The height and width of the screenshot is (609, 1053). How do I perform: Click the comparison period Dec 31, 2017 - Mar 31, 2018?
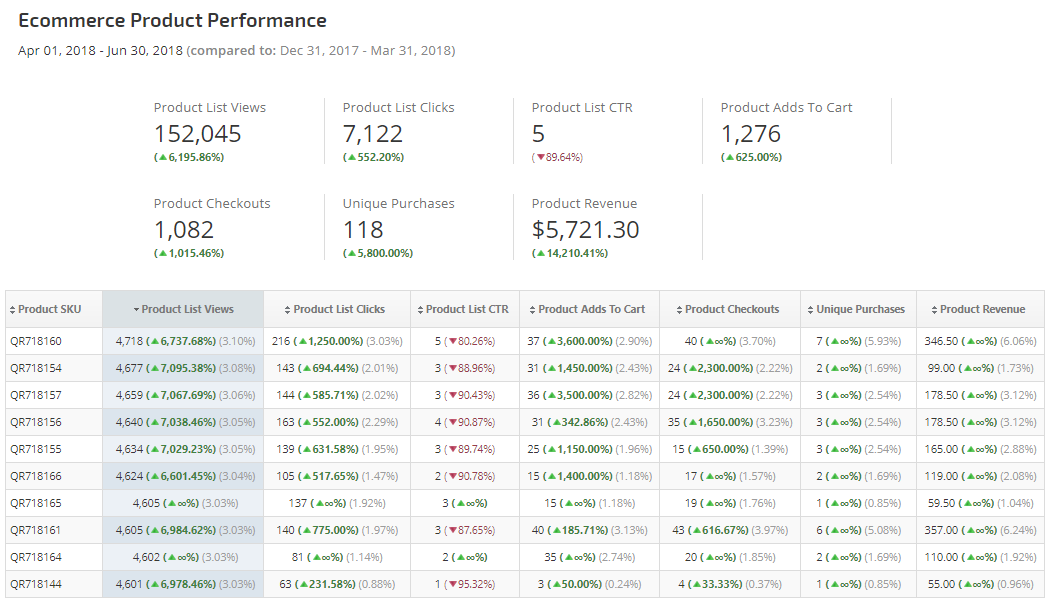coord(365,50)
